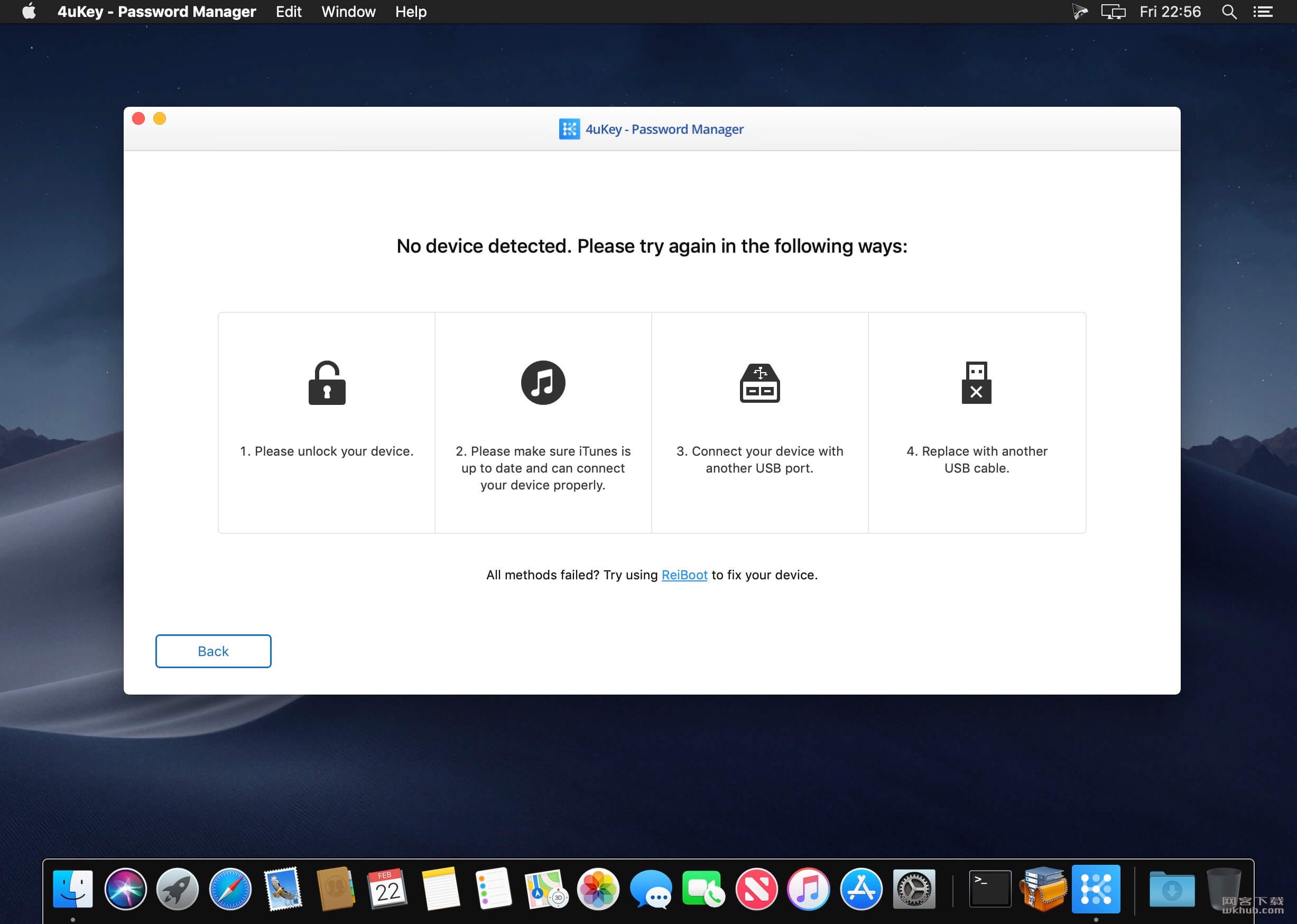Open Messages from the Dock
1297x924 pixels.
tap(650, 889)
